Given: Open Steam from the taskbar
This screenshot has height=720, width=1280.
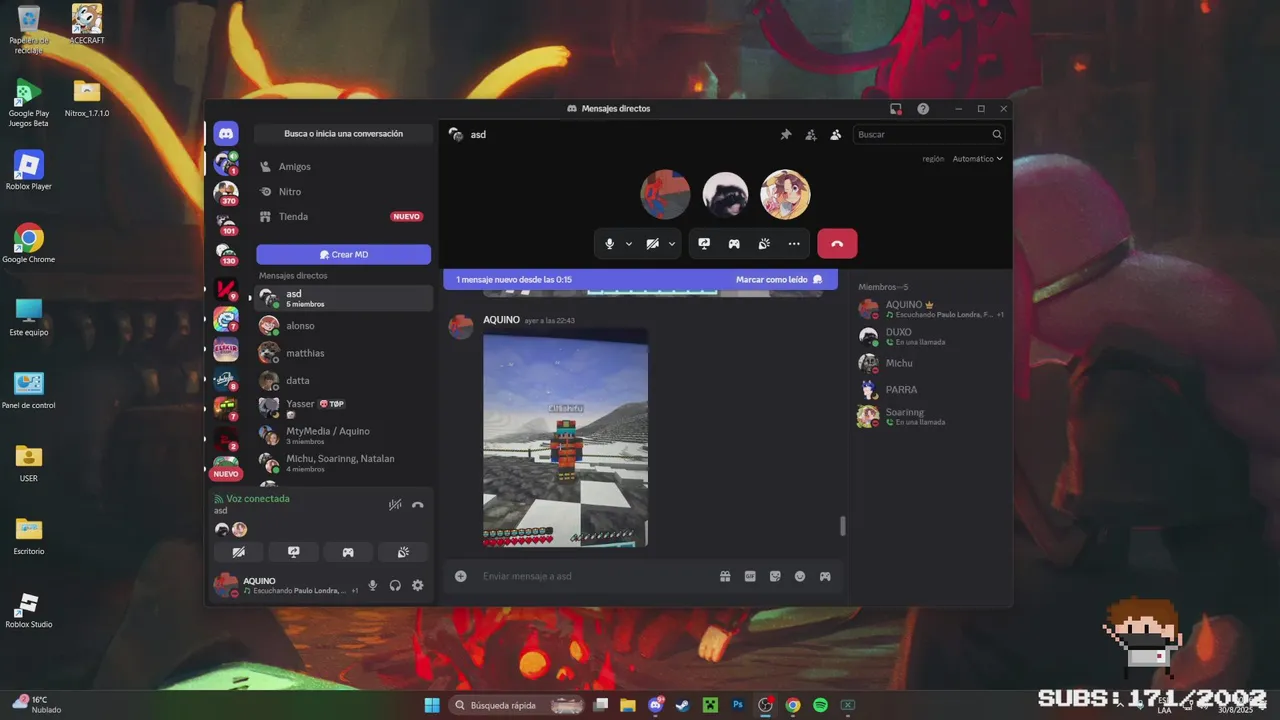Looking at the screenshot, I should 683,705.
